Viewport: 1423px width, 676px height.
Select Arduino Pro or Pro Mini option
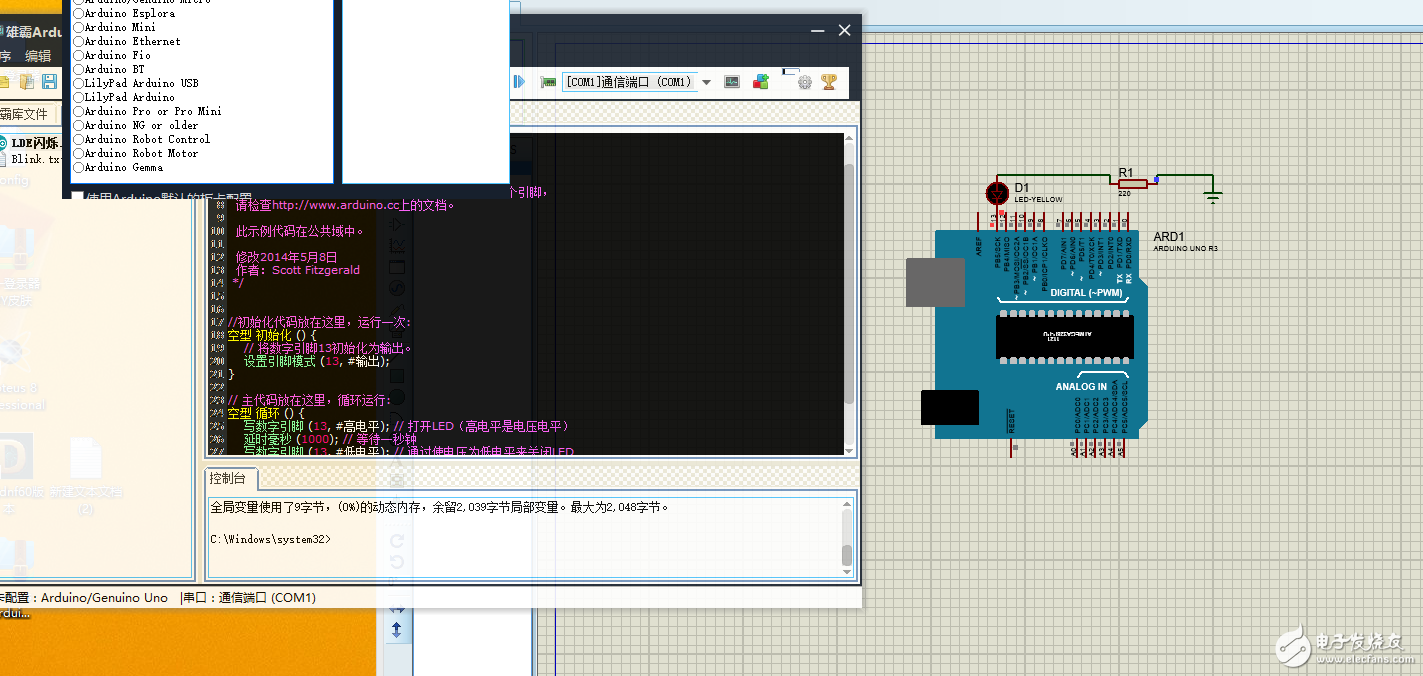147,112
